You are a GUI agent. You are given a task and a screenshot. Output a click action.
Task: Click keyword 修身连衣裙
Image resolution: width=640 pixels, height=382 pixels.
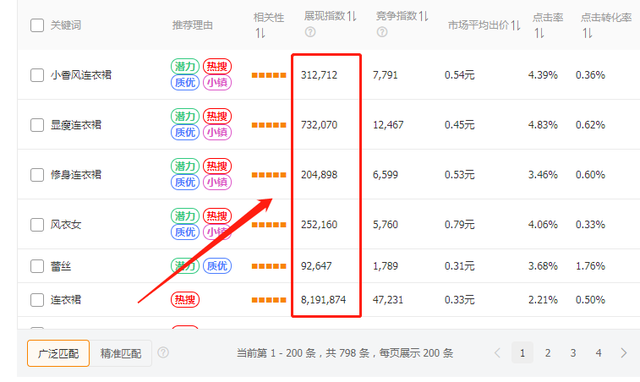pos(76,175)
